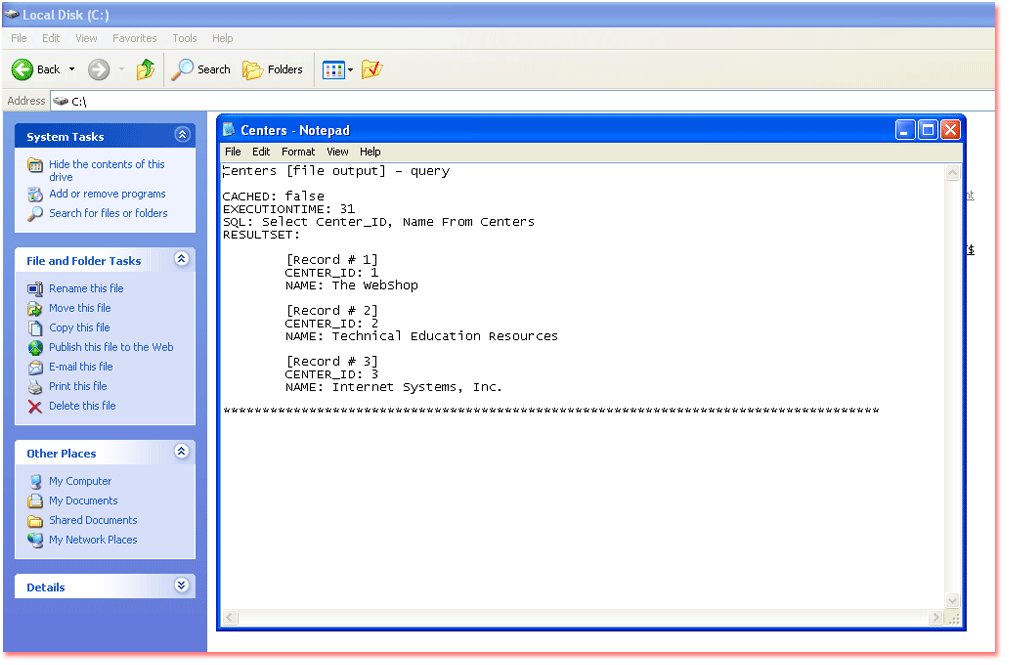The height and width of the screenshot is (665, 1016).
Task: Click 'NAME: Technical Education Resources' line
Action: click(x=421, y=336)
